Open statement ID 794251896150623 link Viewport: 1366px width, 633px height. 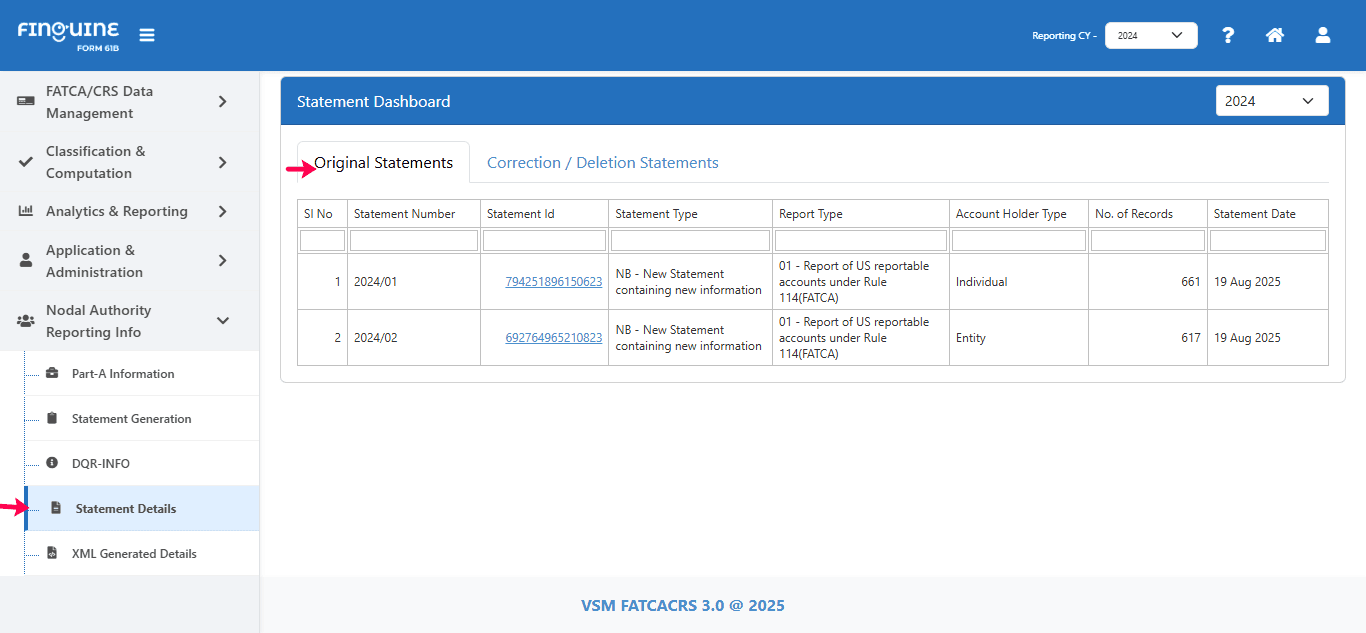(x=553, y=282)
